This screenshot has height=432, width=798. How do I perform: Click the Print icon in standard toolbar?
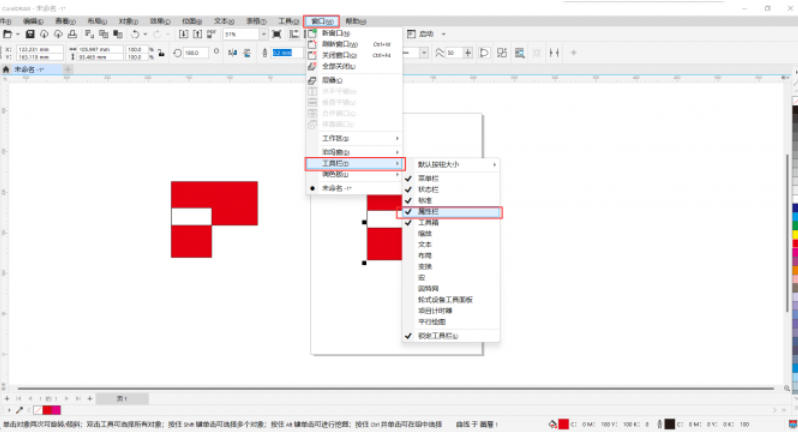tap(72, 34)
